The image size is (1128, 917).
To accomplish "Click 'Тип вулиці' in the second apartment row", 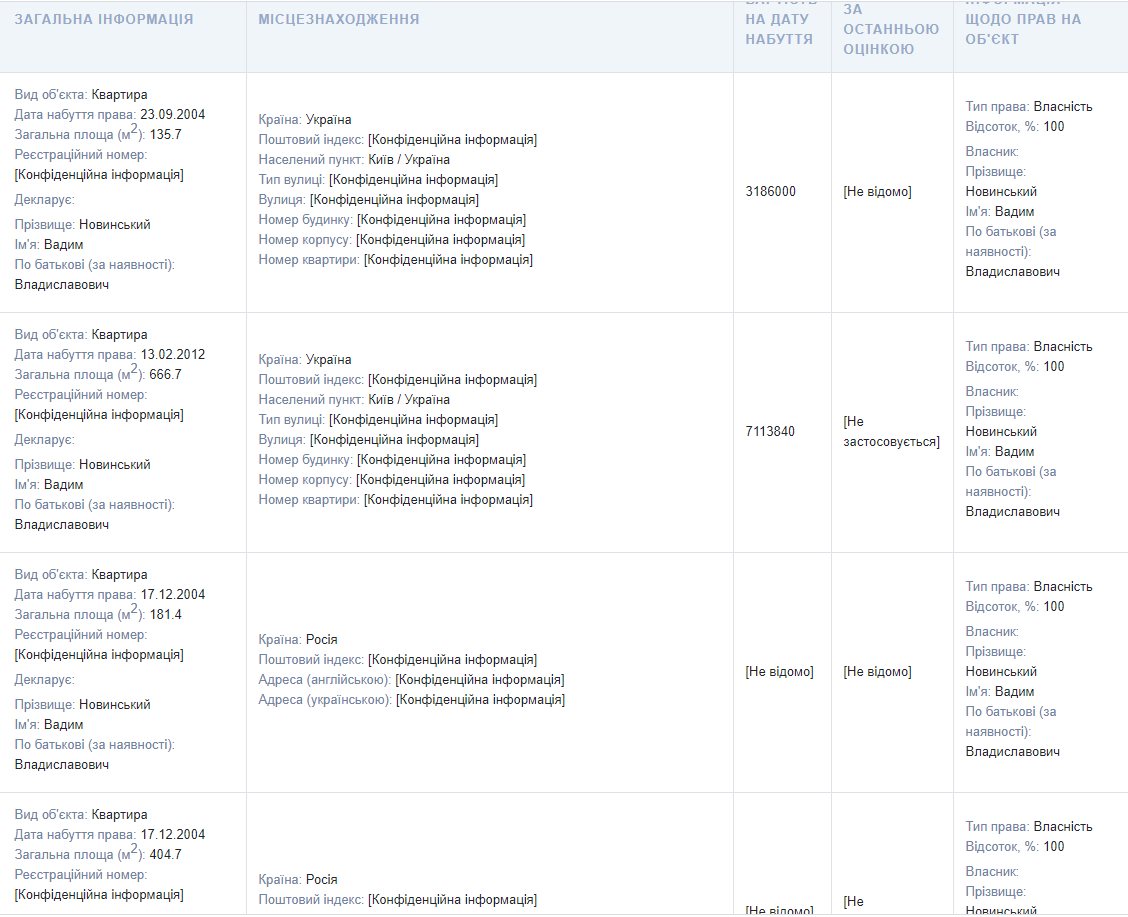I will coord(291,420).
